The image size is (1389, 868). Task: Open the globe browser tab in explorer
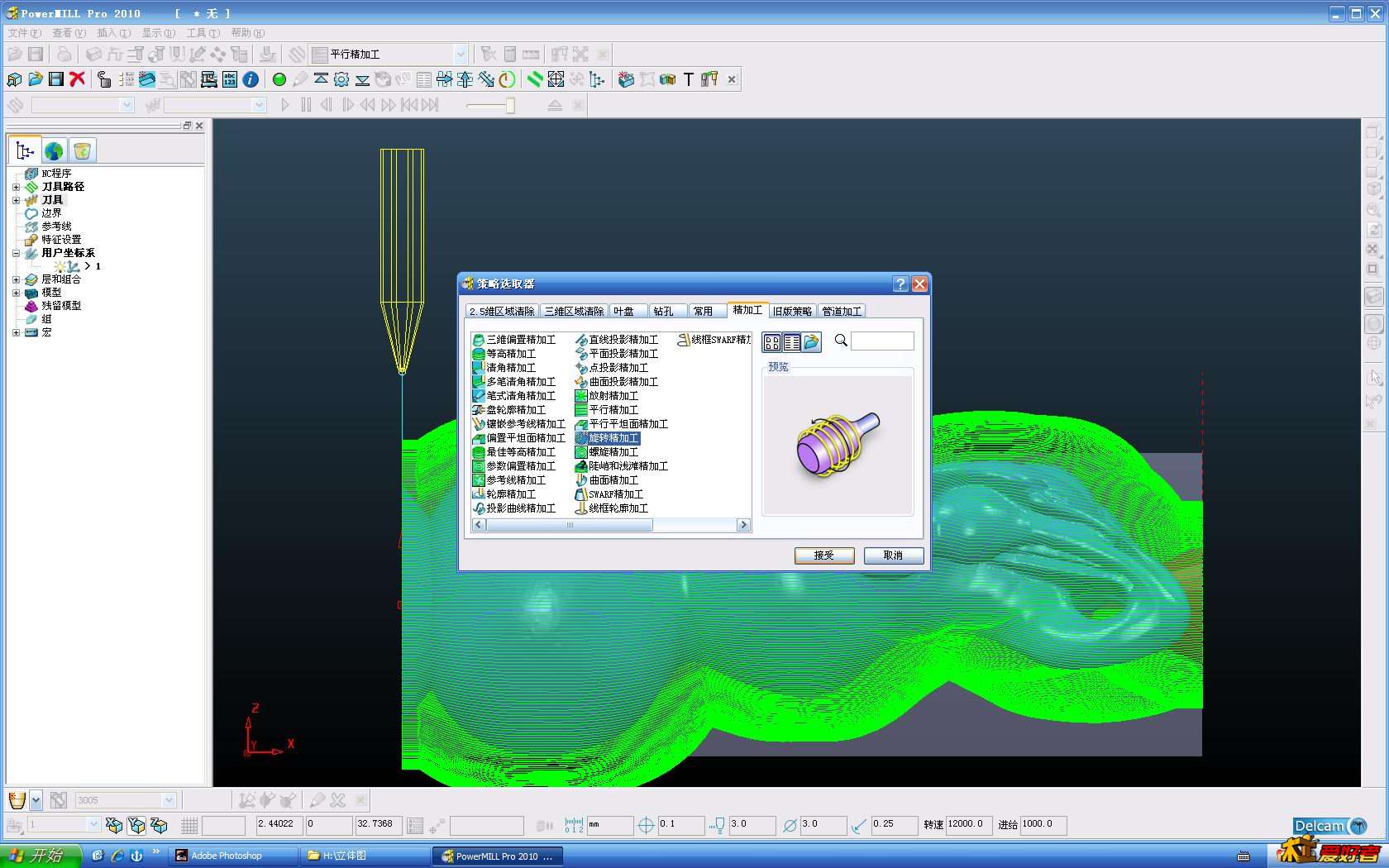[54, 150]
